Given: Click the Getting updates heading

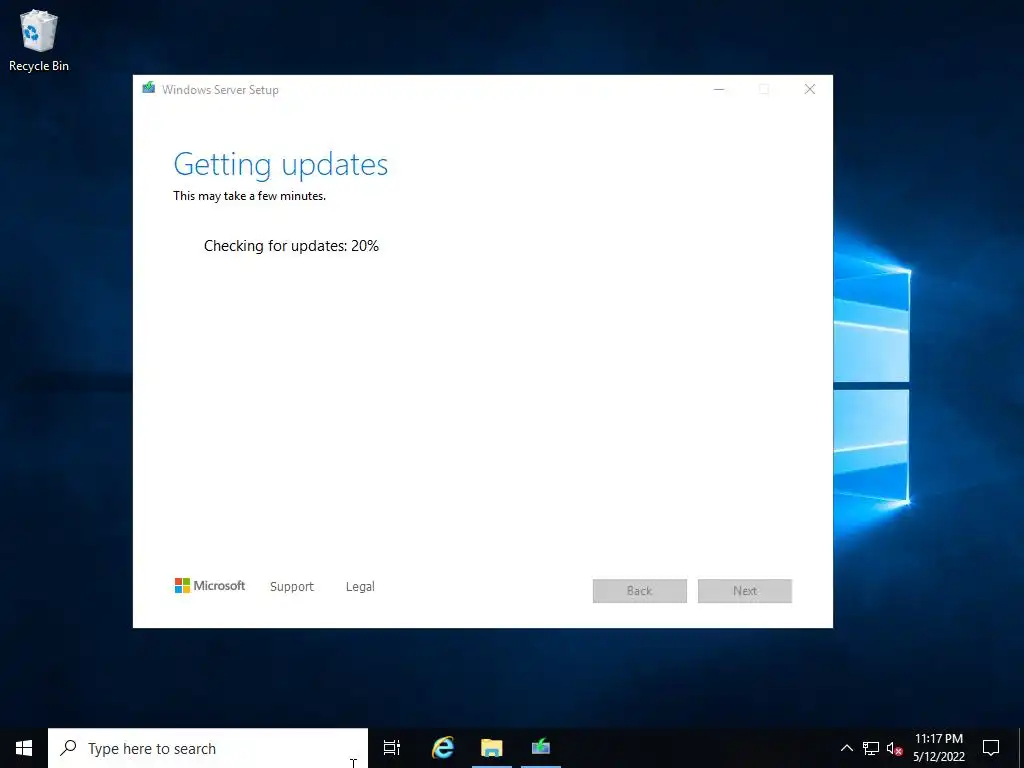Looking at the screenshot, I should pyautogui.click(x=280, y=165).
